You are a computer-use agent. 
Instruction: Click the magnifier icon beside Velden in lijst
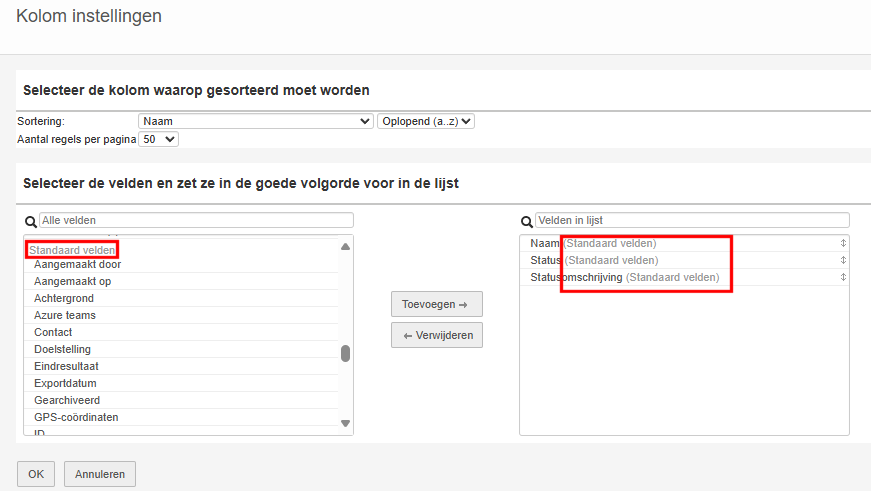[526, 222]
